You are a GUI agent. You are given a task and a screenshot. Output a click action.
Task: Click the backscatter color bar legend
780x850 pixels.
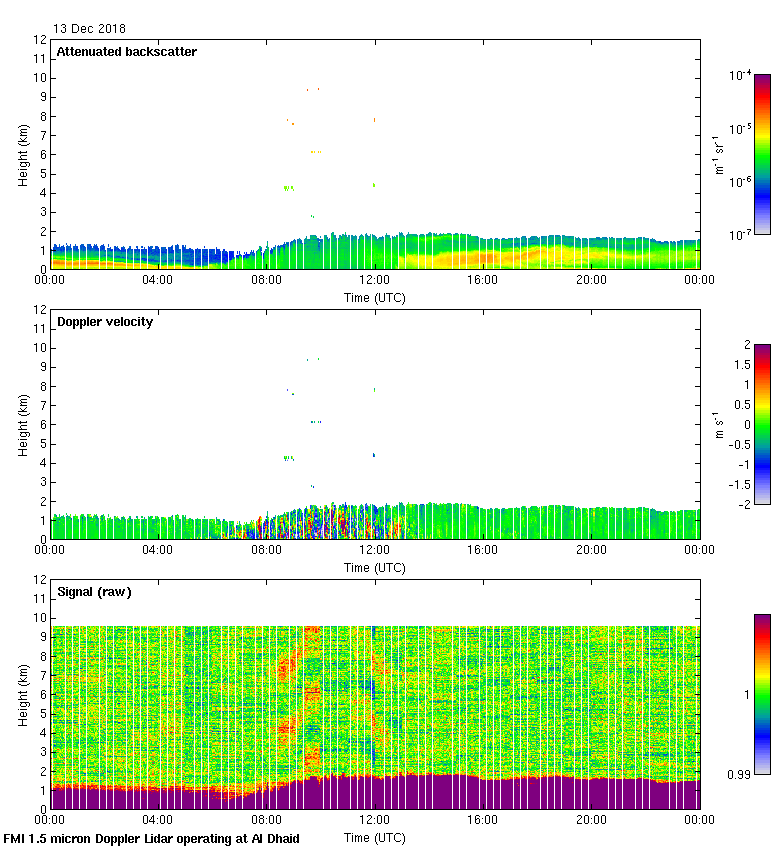tap(762, 154)
